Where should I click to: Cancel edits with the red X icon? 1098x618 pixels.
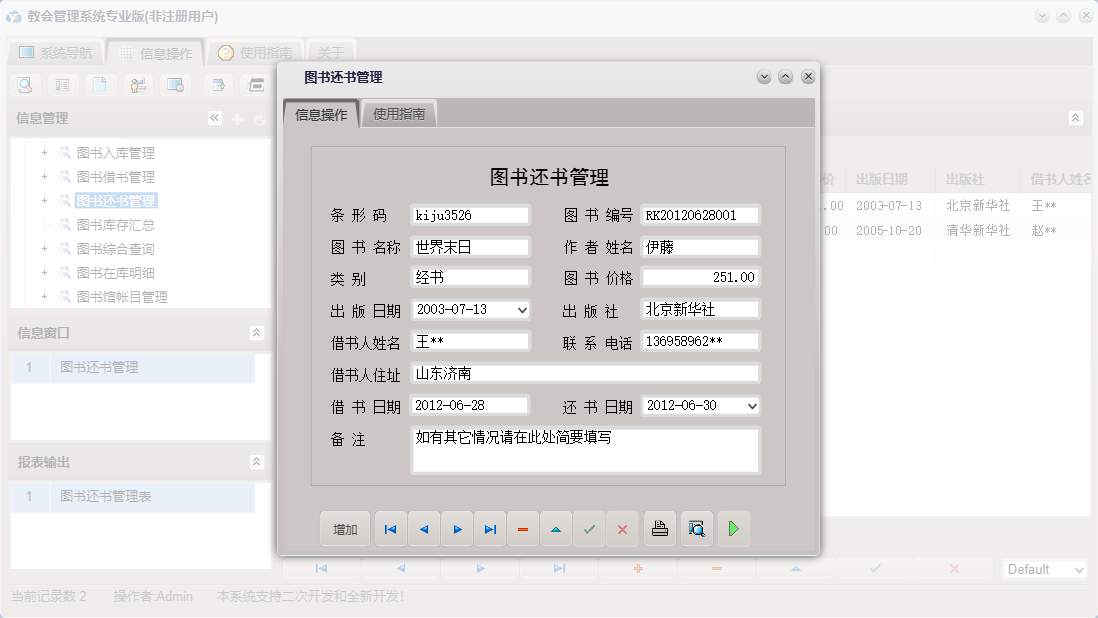click(x=622, y=529)
